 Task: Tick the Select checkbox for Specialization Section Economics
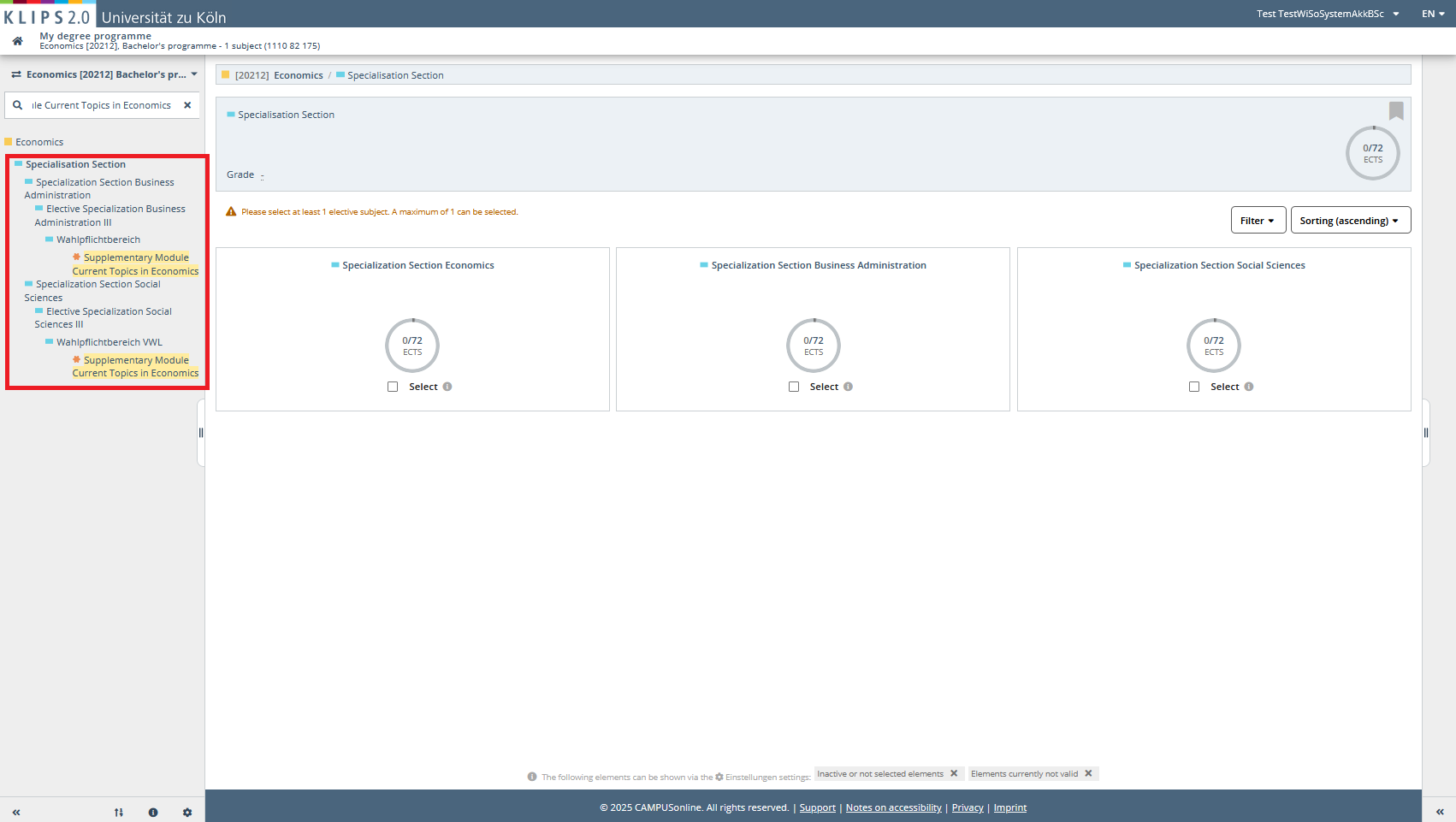pos(393,387)
